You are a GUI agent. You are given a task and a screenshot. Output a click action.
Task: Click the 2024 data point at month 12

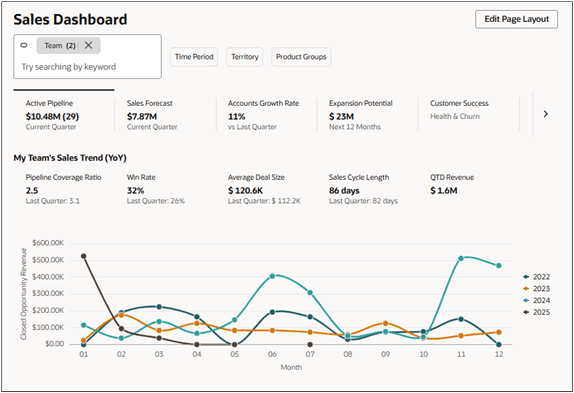pyautogui.click(x=499, y=266)
